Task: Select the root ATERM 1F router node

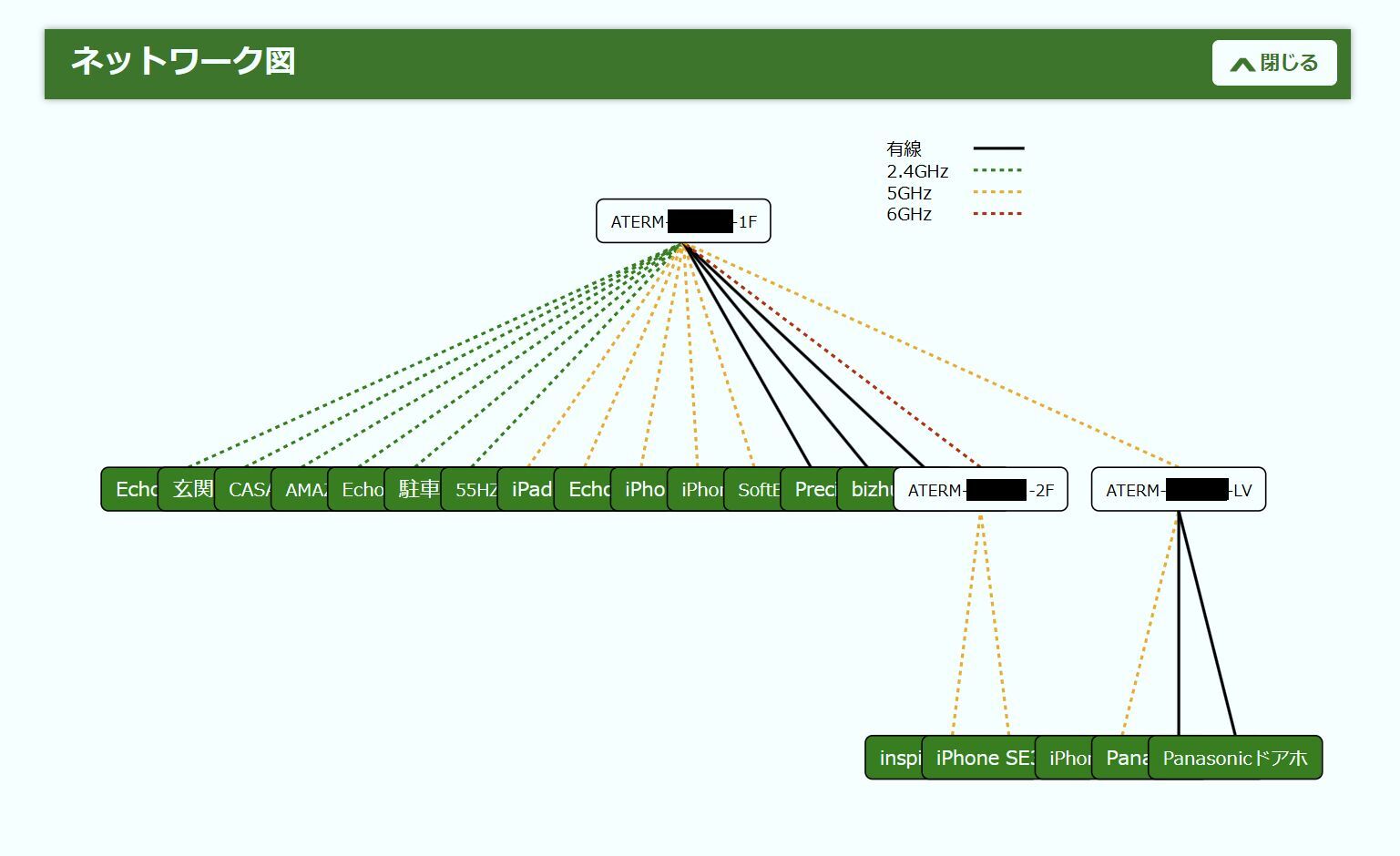Action: pyautogui.click(x=683, y=221)
